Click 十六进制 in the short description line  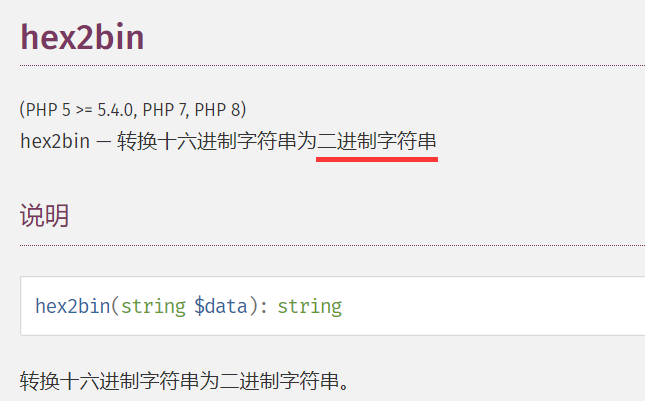point(197,141)
